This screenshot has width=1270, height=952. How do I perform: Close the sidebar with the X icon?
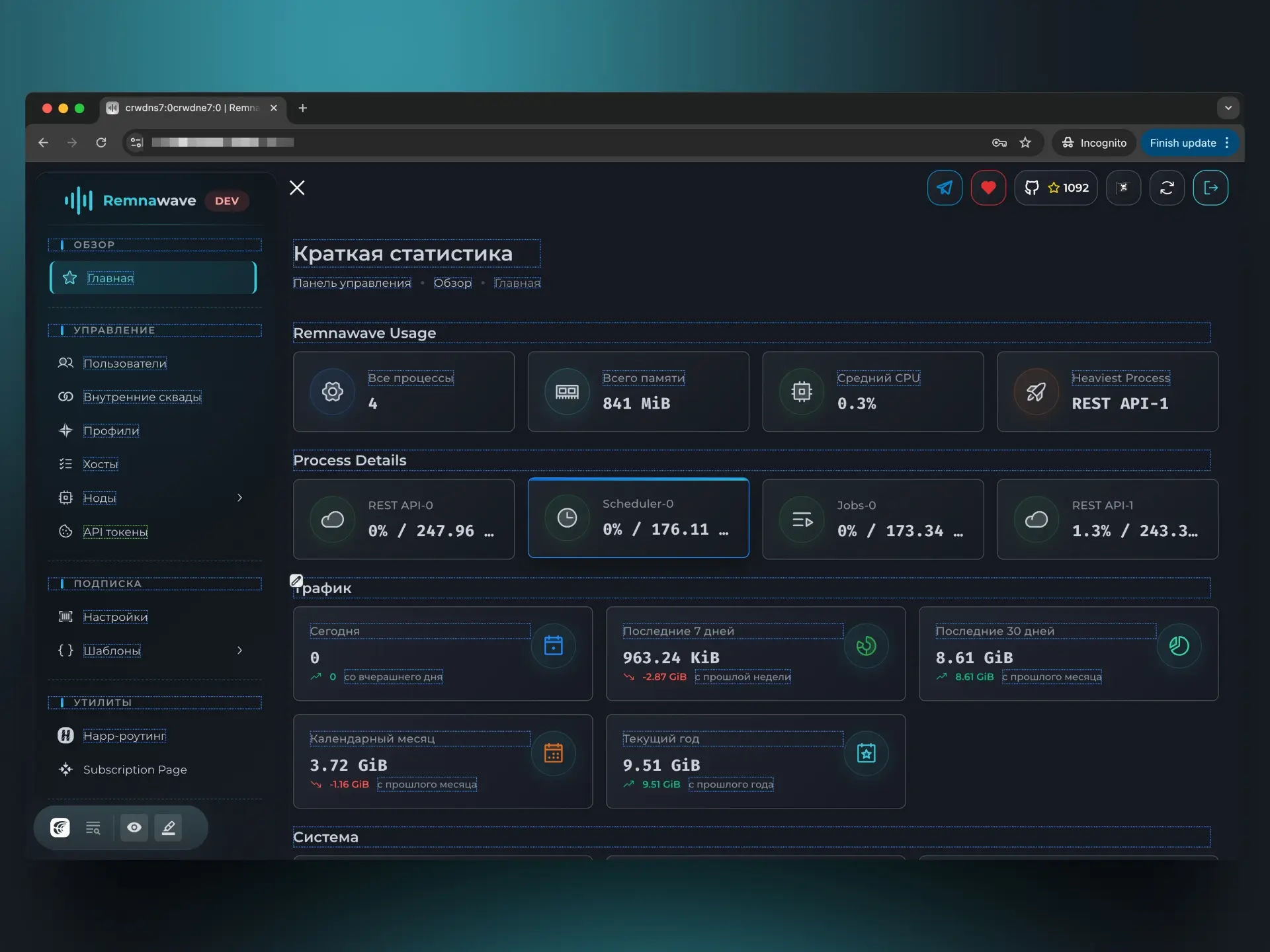pyautogui.click(x=297, y=188)
